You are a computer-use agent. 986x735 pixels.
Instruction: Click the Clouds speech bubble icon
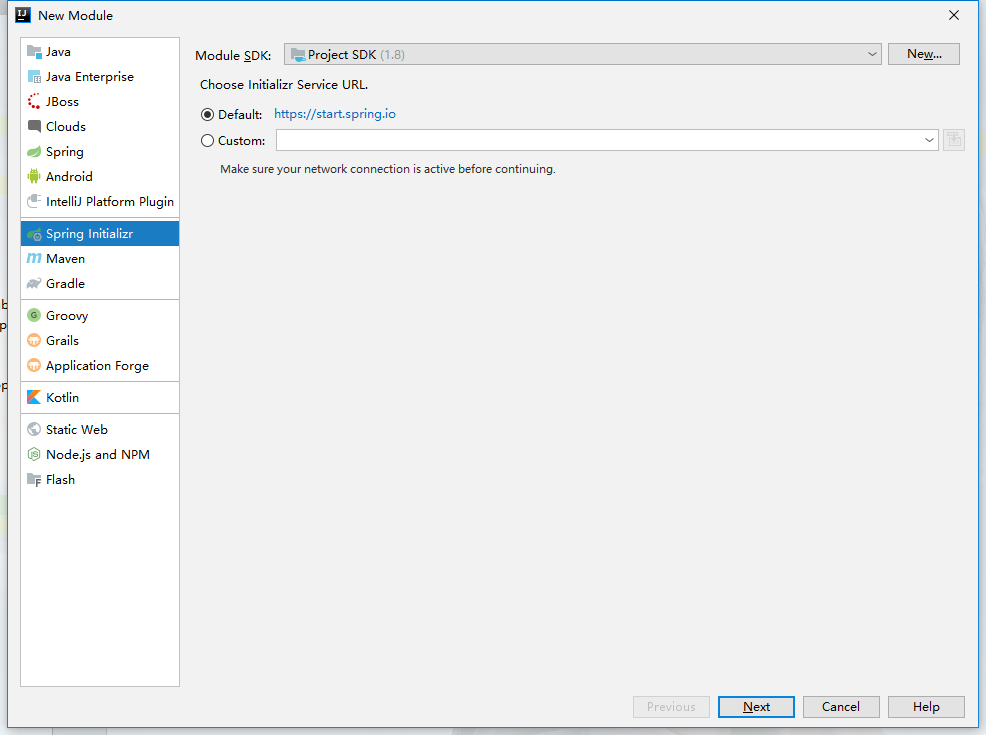34,126
